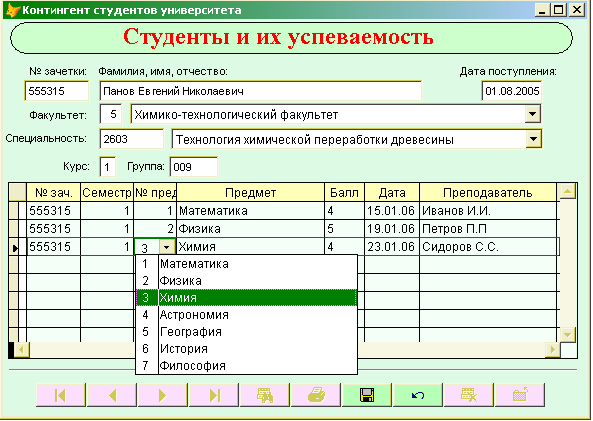The height and width of the screenshot is (421, 593).
Task: Click the Предмет column header
Action: point(250,193)
